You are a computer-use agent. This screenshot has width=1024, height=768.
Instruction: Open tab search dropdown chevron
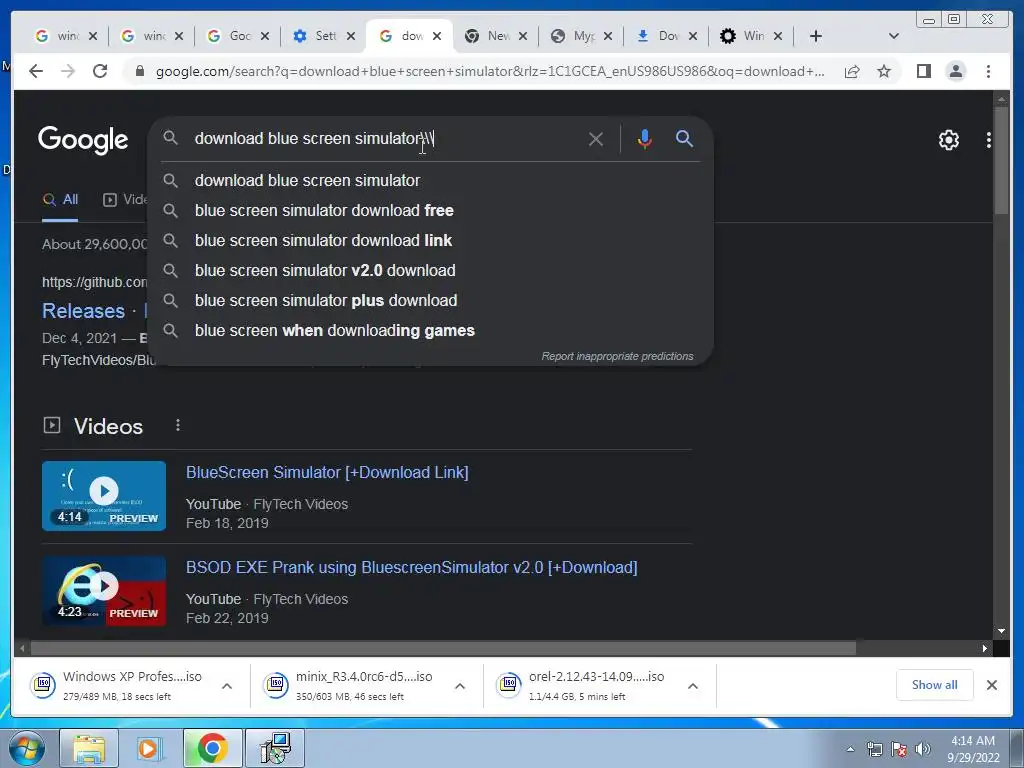pos(893,36)
